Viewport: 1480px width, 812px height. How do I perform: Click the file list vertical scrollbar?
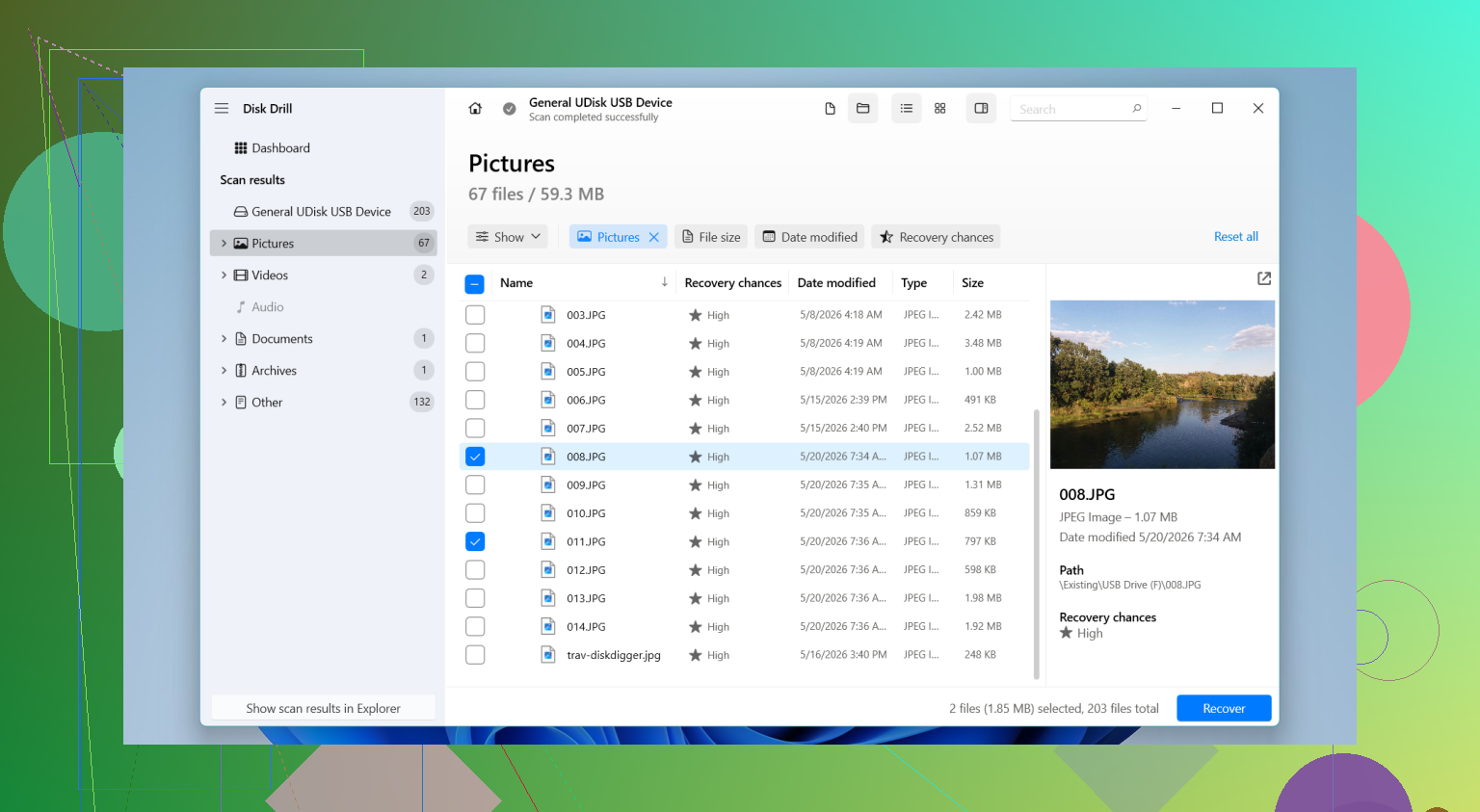1037,544
